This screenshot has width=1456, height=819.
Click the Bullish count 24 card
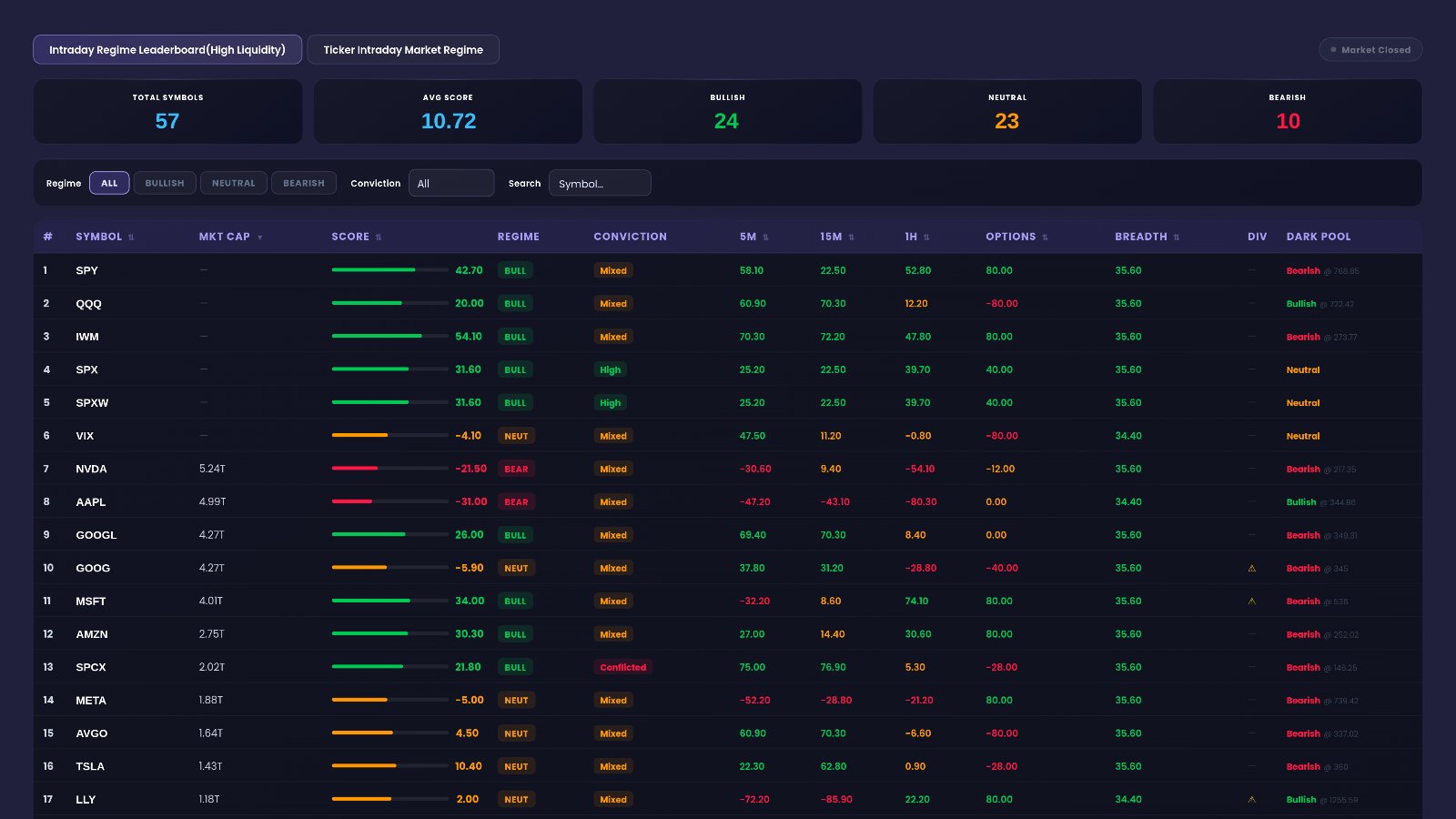(x=728, y=111)
